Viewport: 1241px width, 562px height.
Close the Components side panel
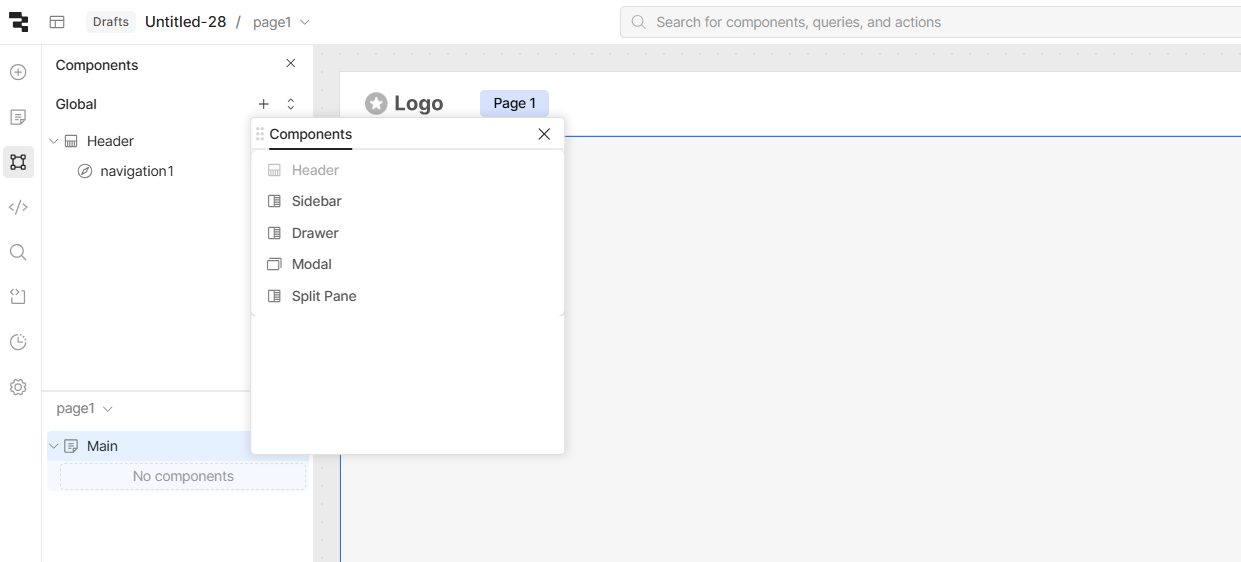pos(291,64)
